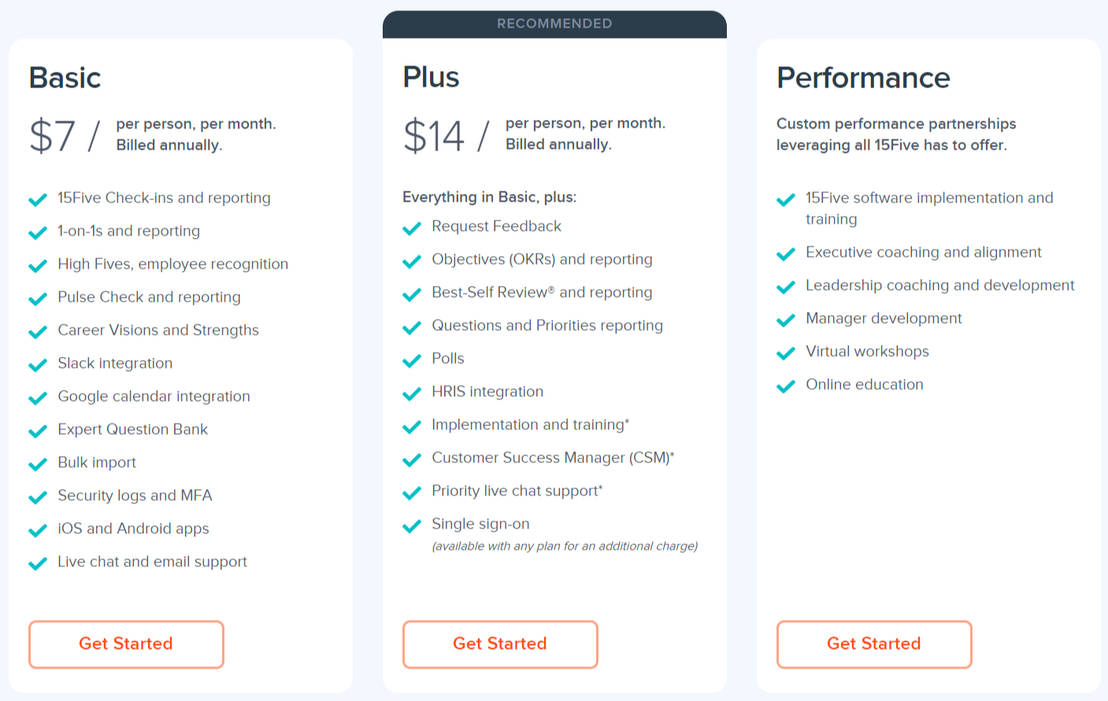Click checkmark next to Online education
The image size is (1108, 701).
coord(786,386)
